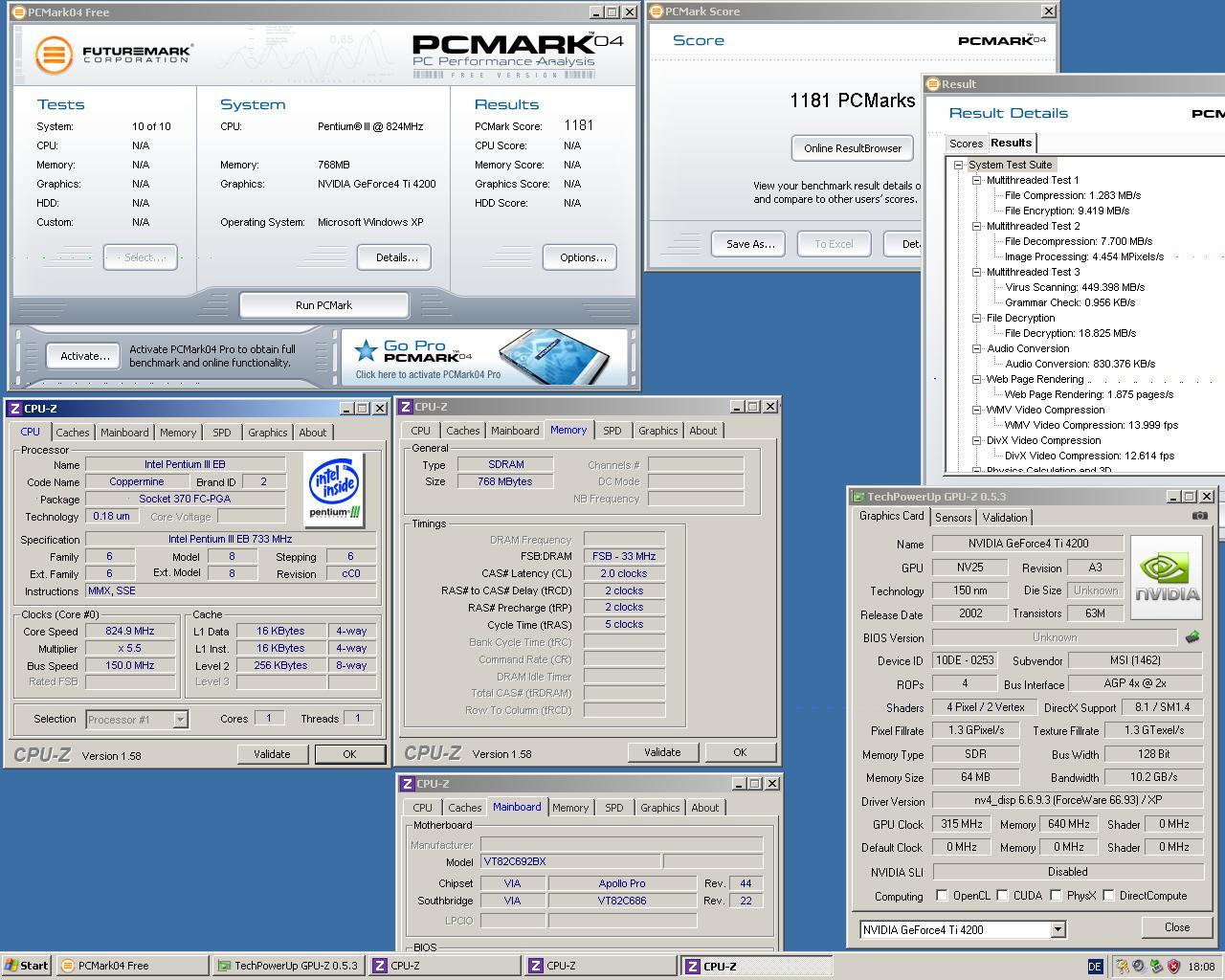Open Graphics tab in CPU-Z Mainboard window
The height and width of the screenshot is (980, 1225).
point(660,808)
